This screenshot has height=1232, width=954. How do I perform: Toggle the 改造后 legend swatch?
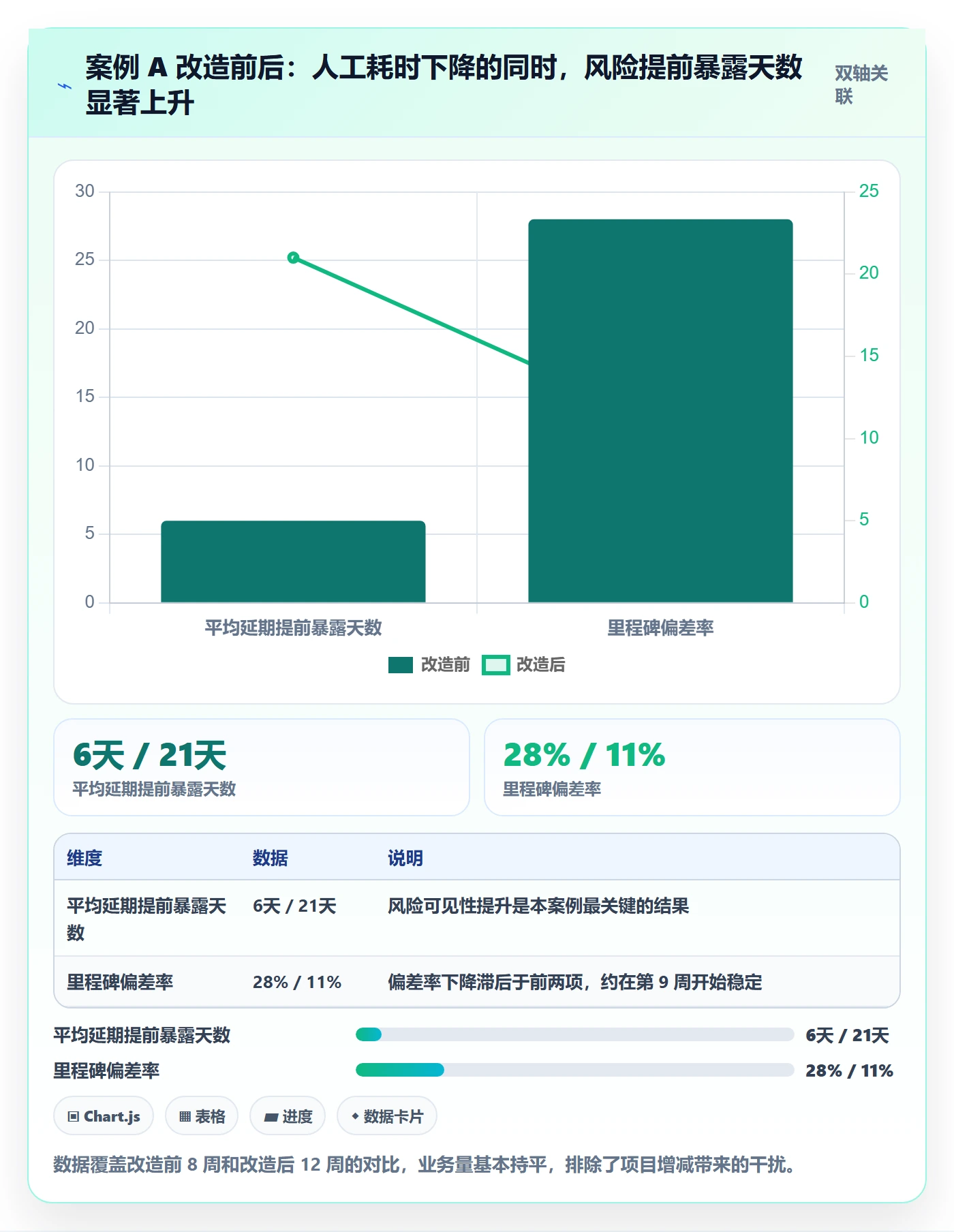coord(496,665)
